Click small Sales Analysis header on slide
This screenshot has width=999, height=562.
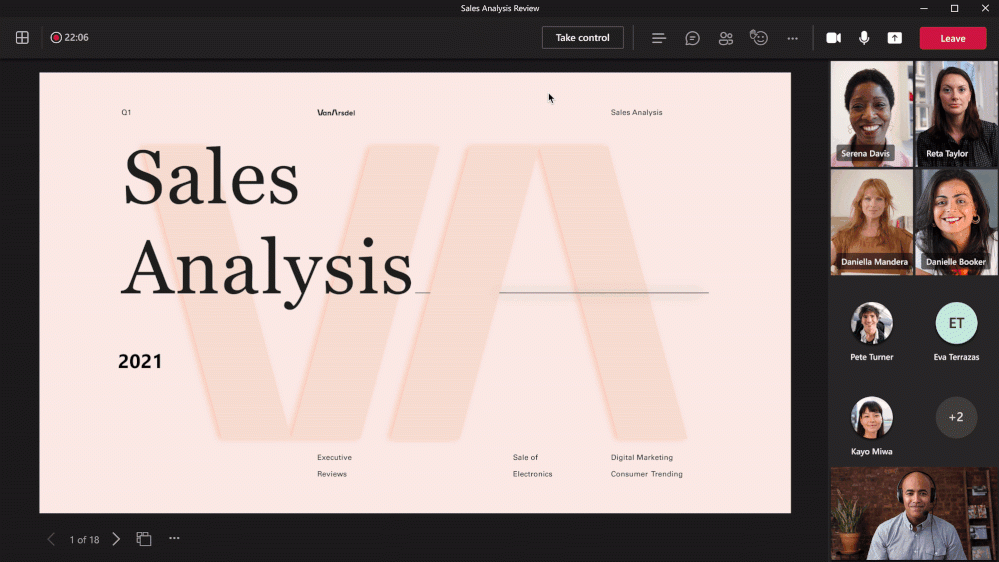pos(636,112)
